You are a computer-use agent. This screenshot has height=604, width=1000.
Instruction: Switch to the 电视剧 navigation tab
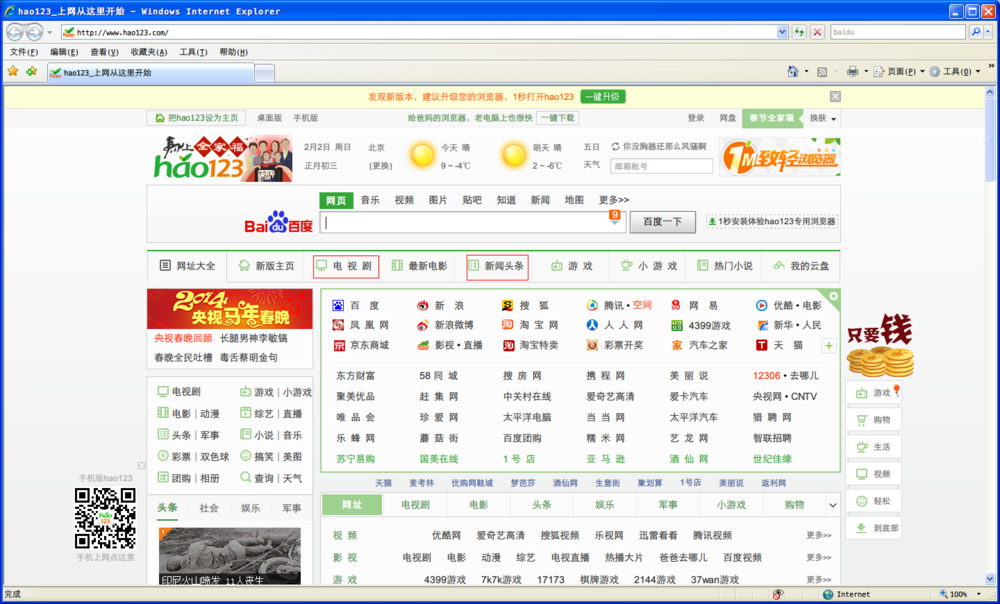[346, 266]
